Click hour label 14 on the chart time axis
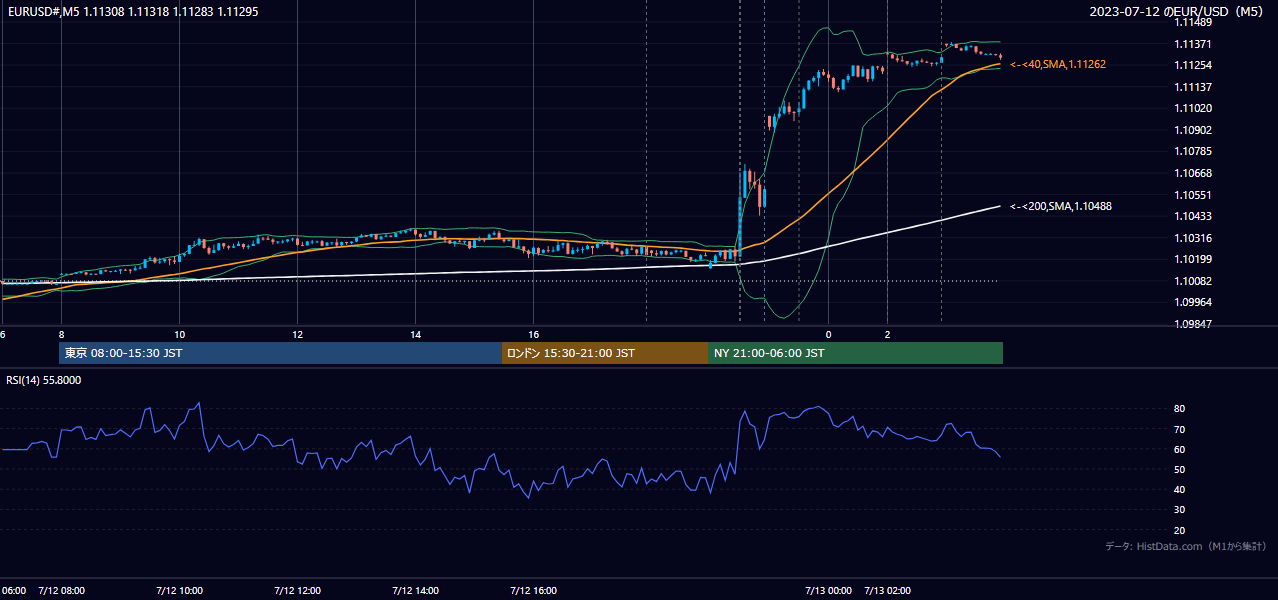The width and height of the screenshot is (1278, 600). coord(416,334)
